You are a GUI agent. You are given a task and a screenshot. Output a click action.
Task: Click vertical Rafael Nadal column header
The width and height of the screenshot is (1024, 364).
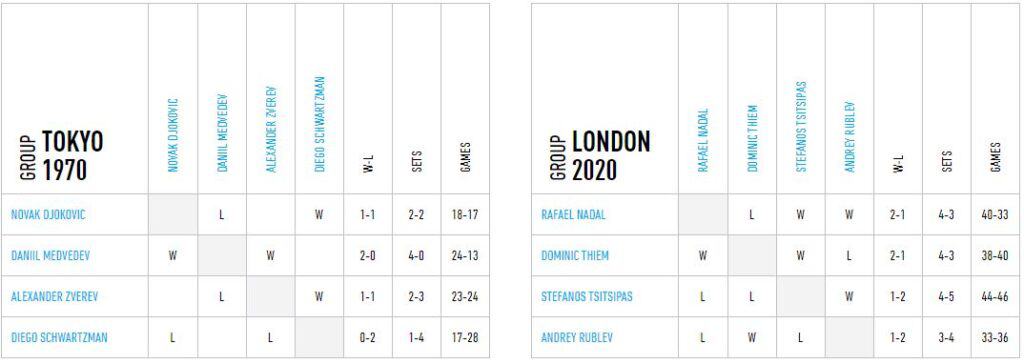[703, 141]
